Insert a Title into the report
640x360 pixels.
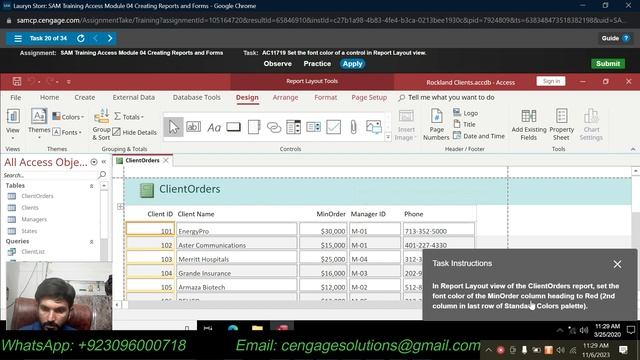[464, 124]
